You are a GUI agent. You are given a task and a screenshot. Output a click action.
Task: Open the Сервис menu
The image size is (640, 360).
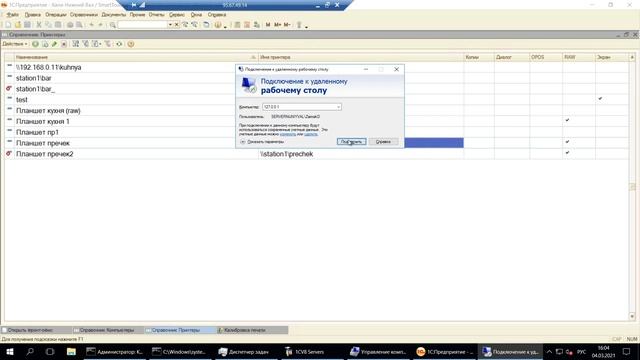177,15
